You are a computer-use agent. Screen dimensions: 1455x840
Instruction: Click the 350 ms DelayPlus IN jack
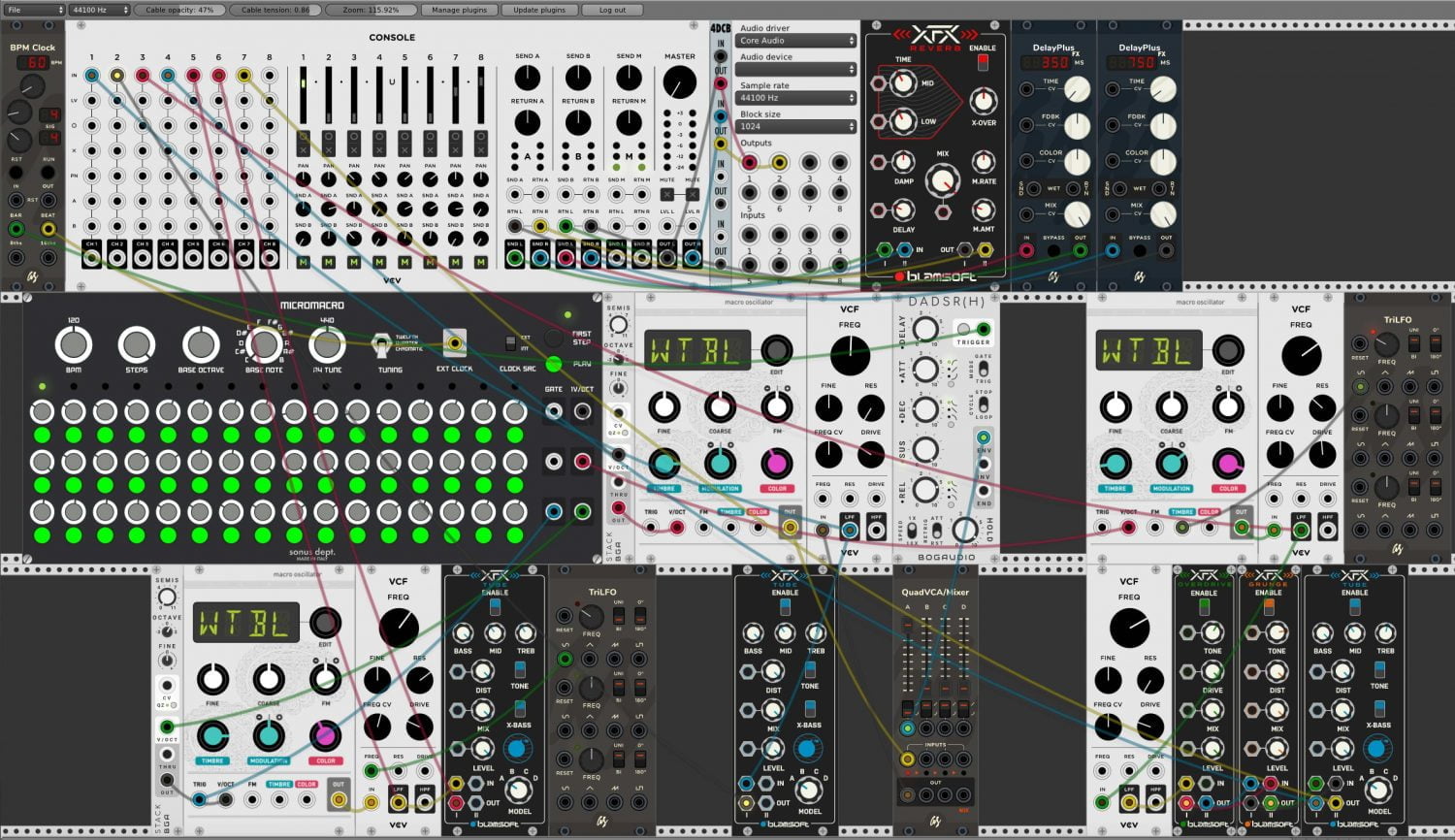click(1026, 250)
